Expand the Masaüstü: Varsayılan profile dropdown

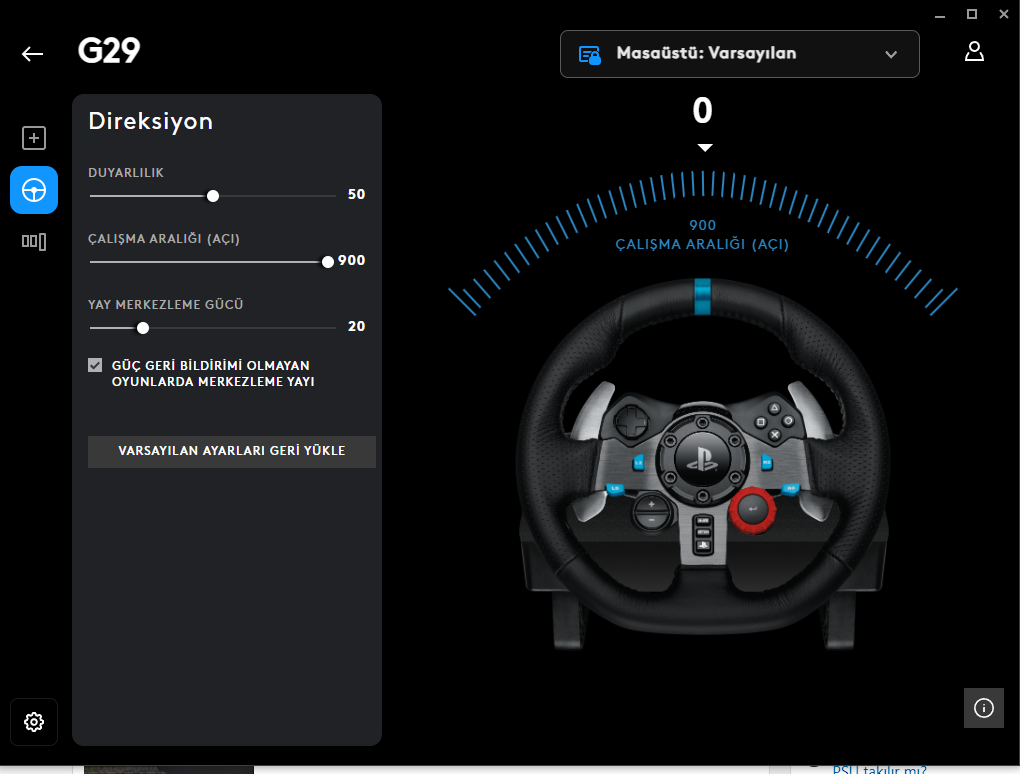point(740,54)
